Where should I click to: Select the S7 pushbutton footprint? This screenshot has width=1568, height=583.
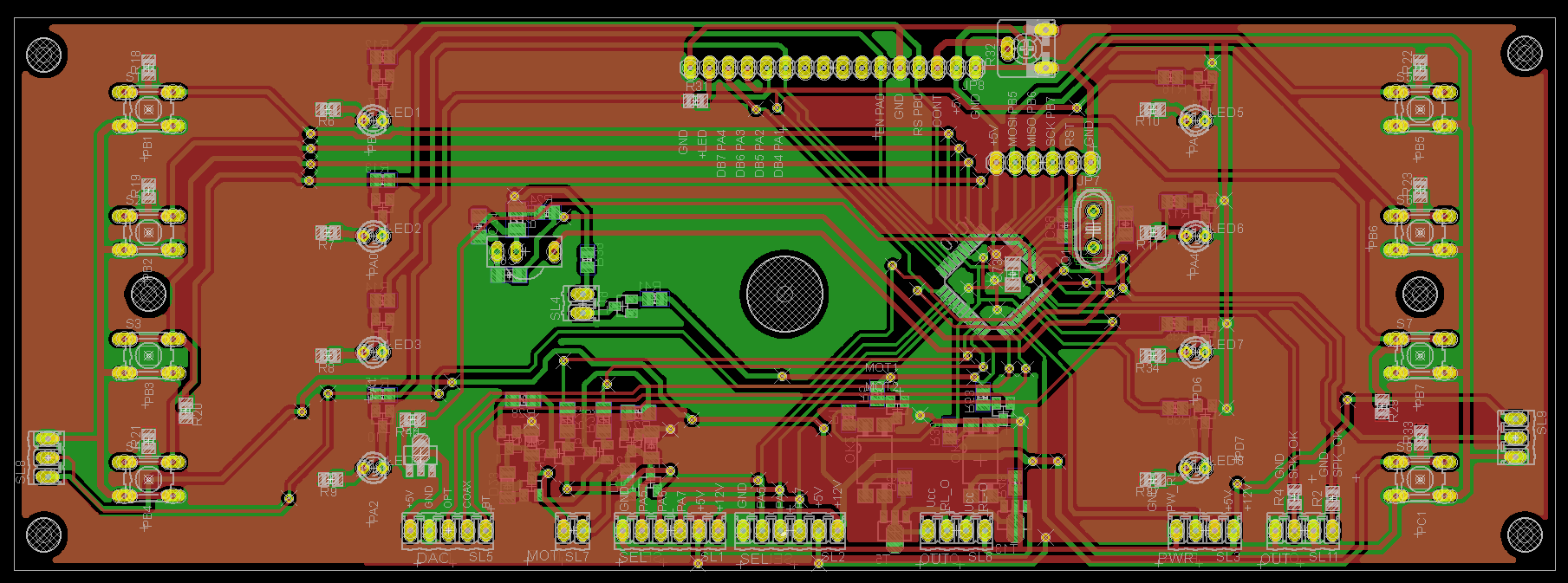tap(1420, 355)
